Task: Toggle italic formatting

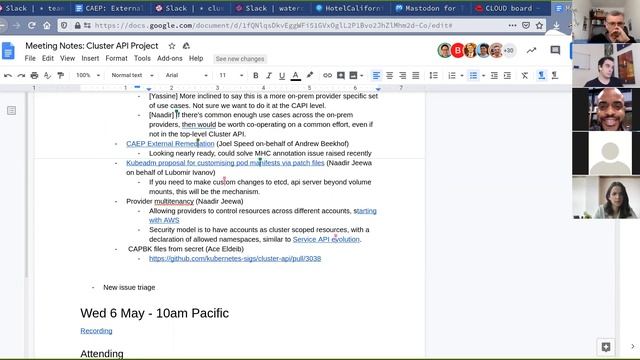Action: pos(269,76)
